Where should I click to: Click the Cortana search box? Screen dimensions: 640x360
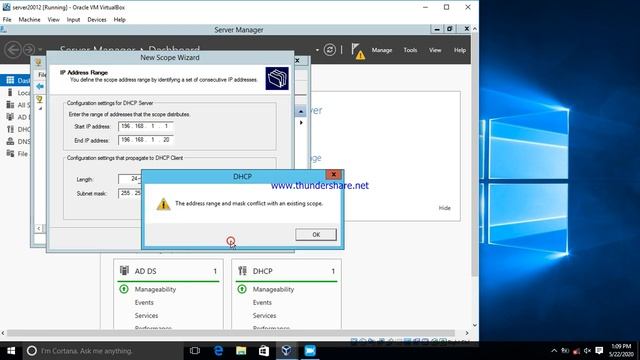click(x=103, y=351)
